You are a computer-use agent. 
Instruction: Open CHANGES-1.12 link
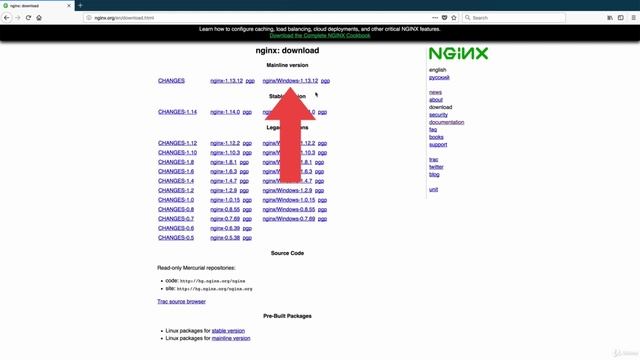point(178,143)
